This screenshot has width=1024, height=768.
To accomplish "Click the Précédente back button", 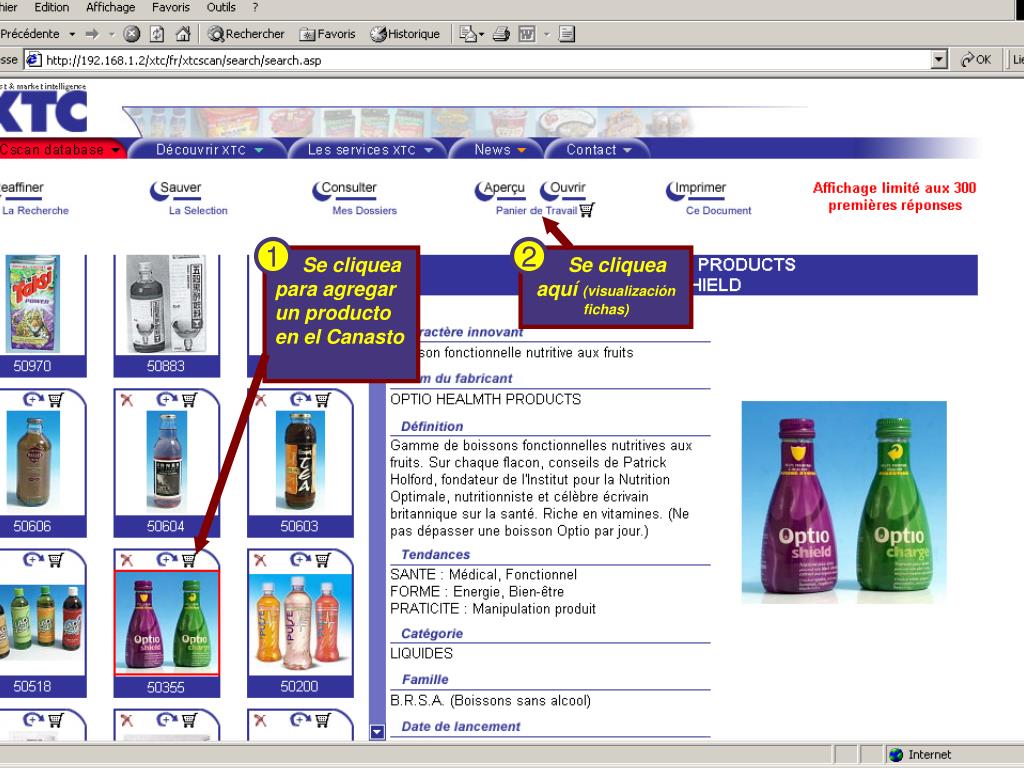I will (30, 34).
